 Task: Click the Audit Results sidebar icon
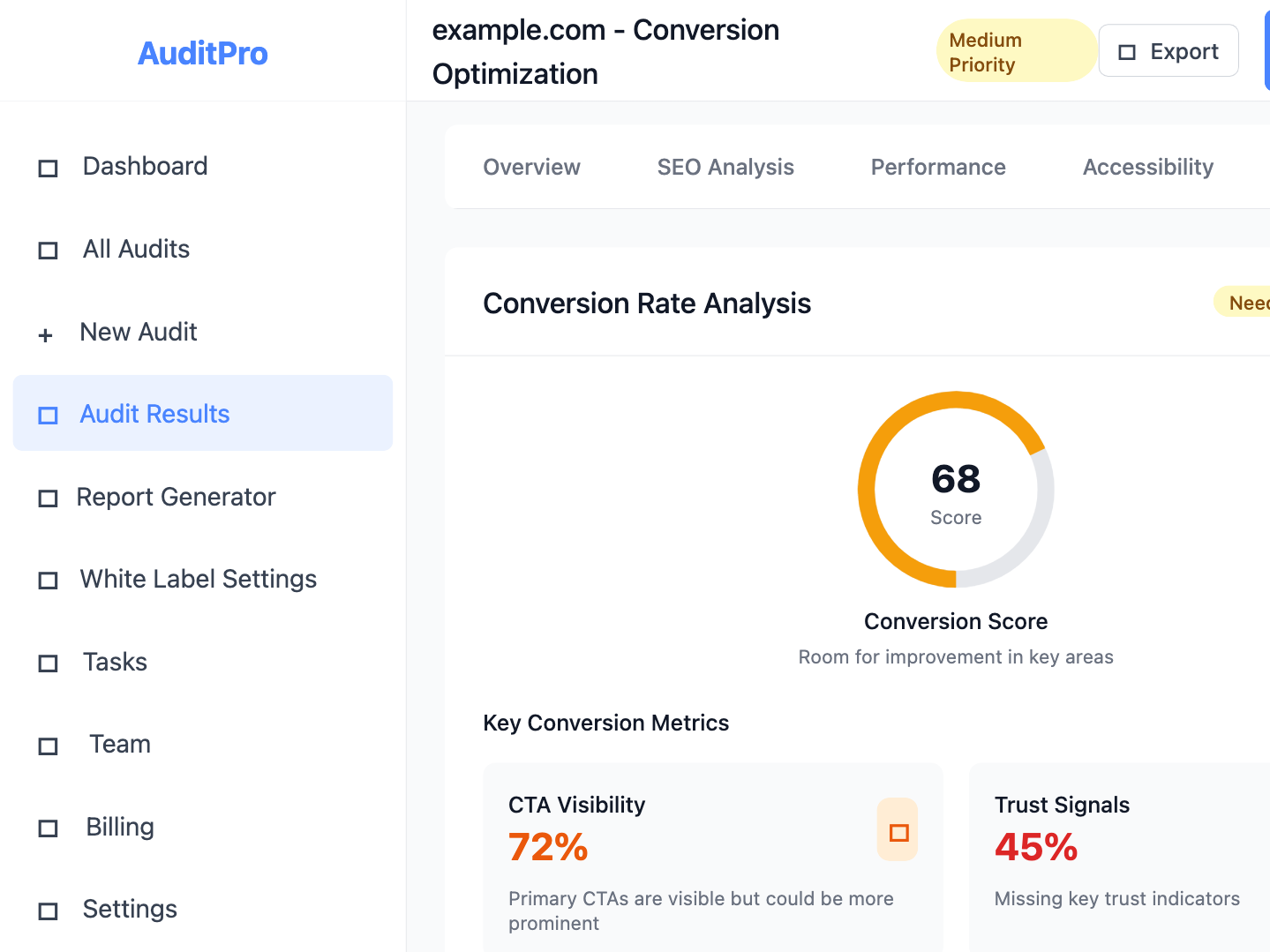click(48, 416)
